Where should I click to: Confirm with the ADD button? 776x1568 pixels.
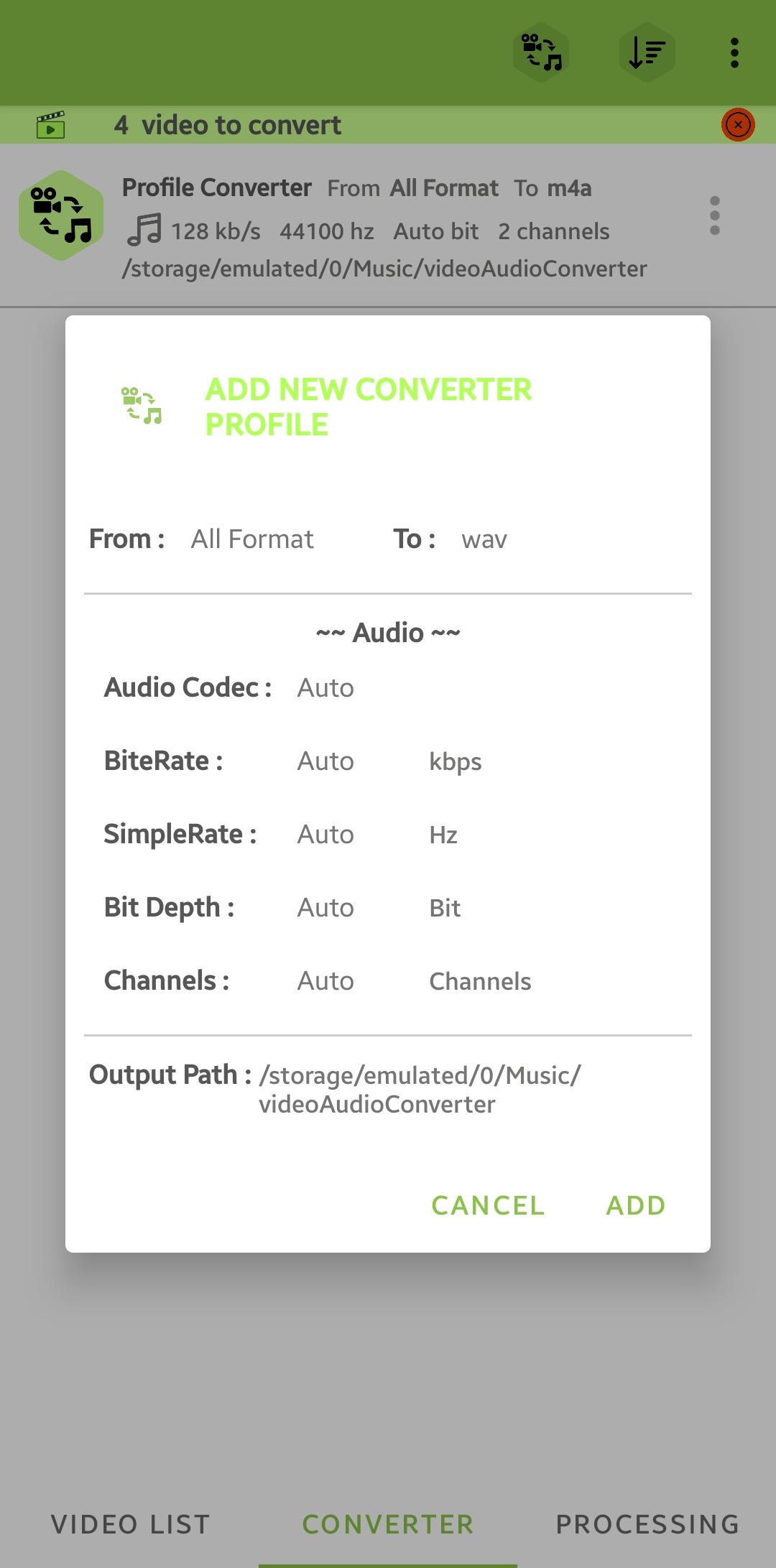pos(636,1205)
